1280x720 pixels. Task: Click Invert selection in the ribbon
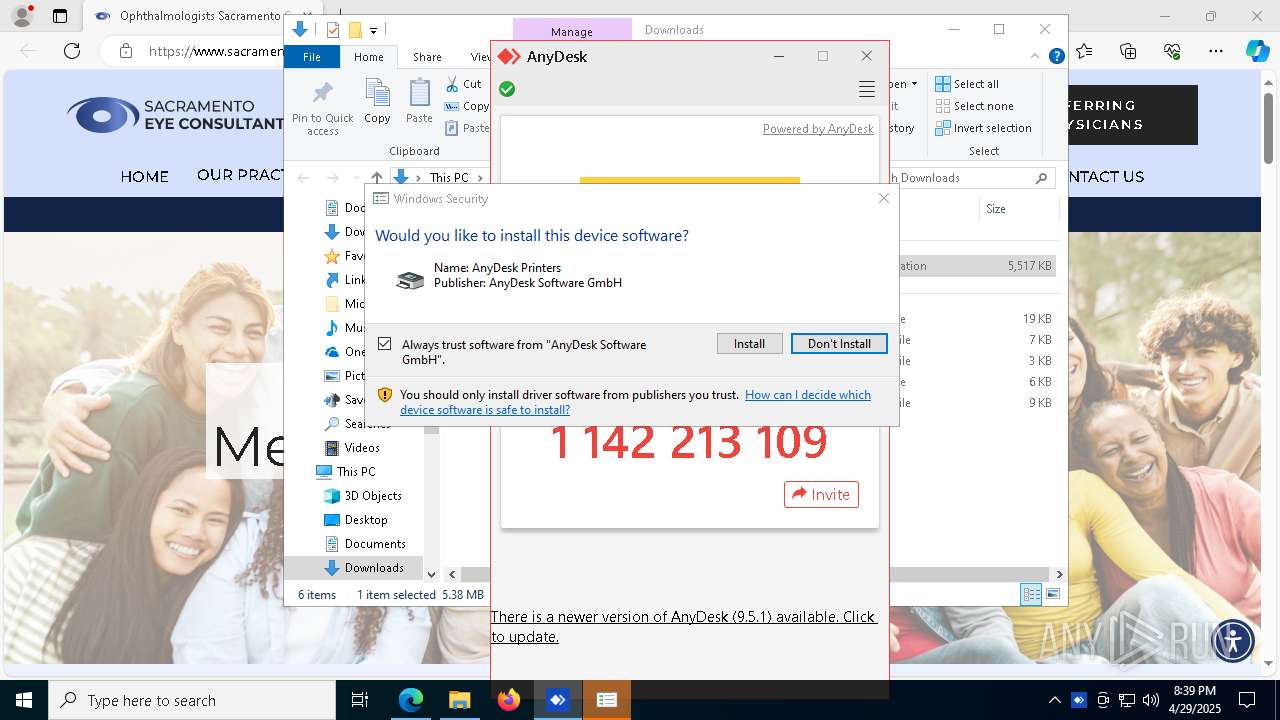pos(983,128)
